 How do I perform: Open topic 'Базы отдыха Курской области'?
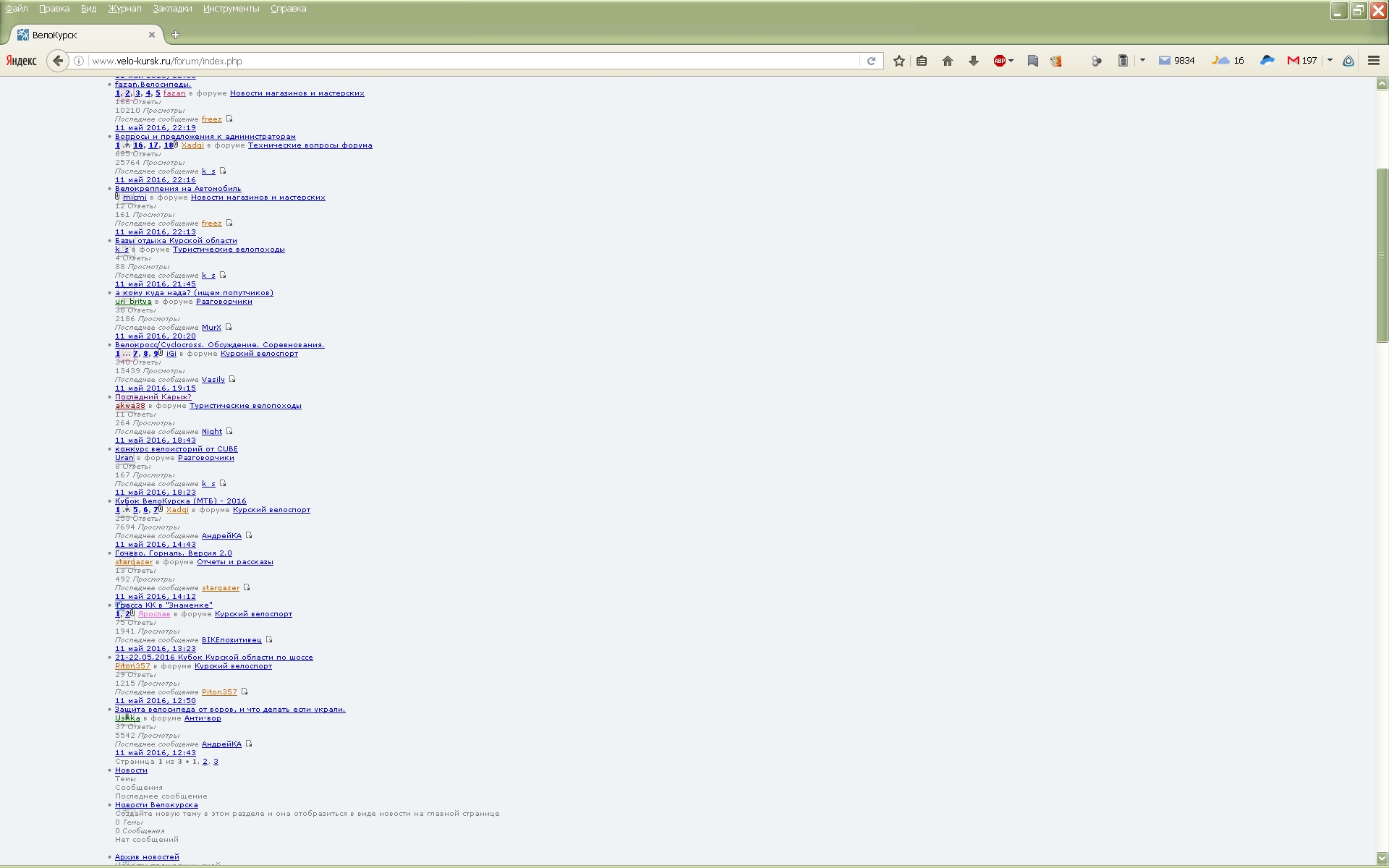(176, 241)
